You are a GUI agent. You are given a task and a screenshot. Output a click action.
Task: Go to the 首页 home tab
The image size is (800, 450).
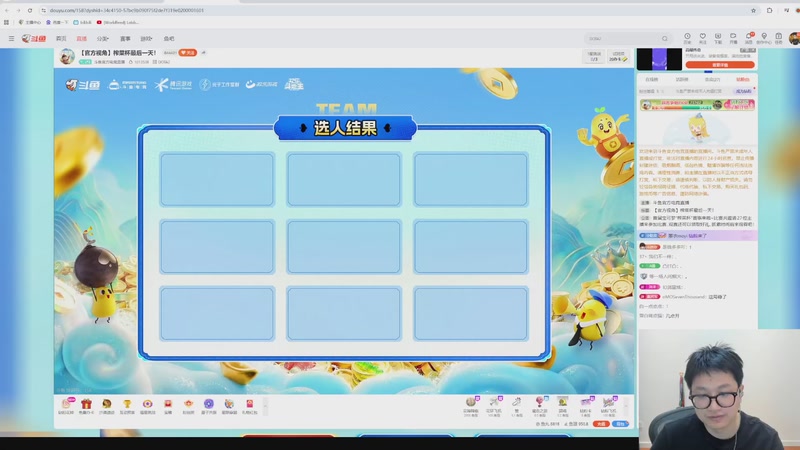click(61, 39)
